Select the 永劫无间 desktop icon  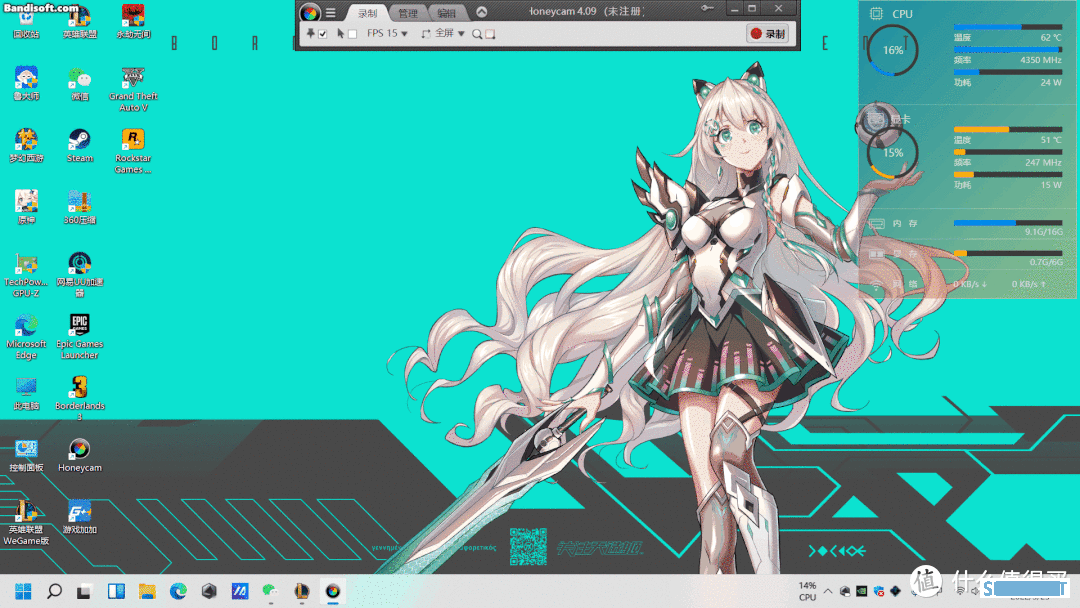coord(133,22)
